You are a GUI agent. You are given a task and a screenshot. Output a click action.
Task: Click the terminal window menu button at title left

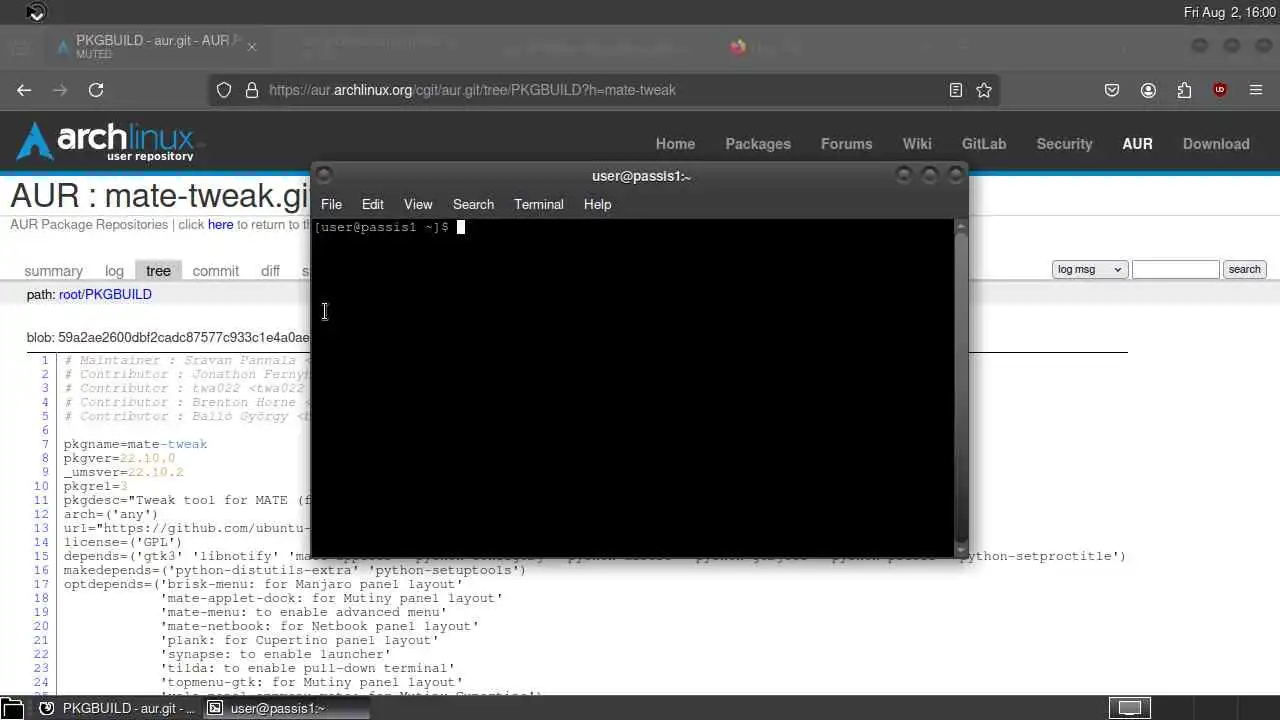click(x=323, y=176)
